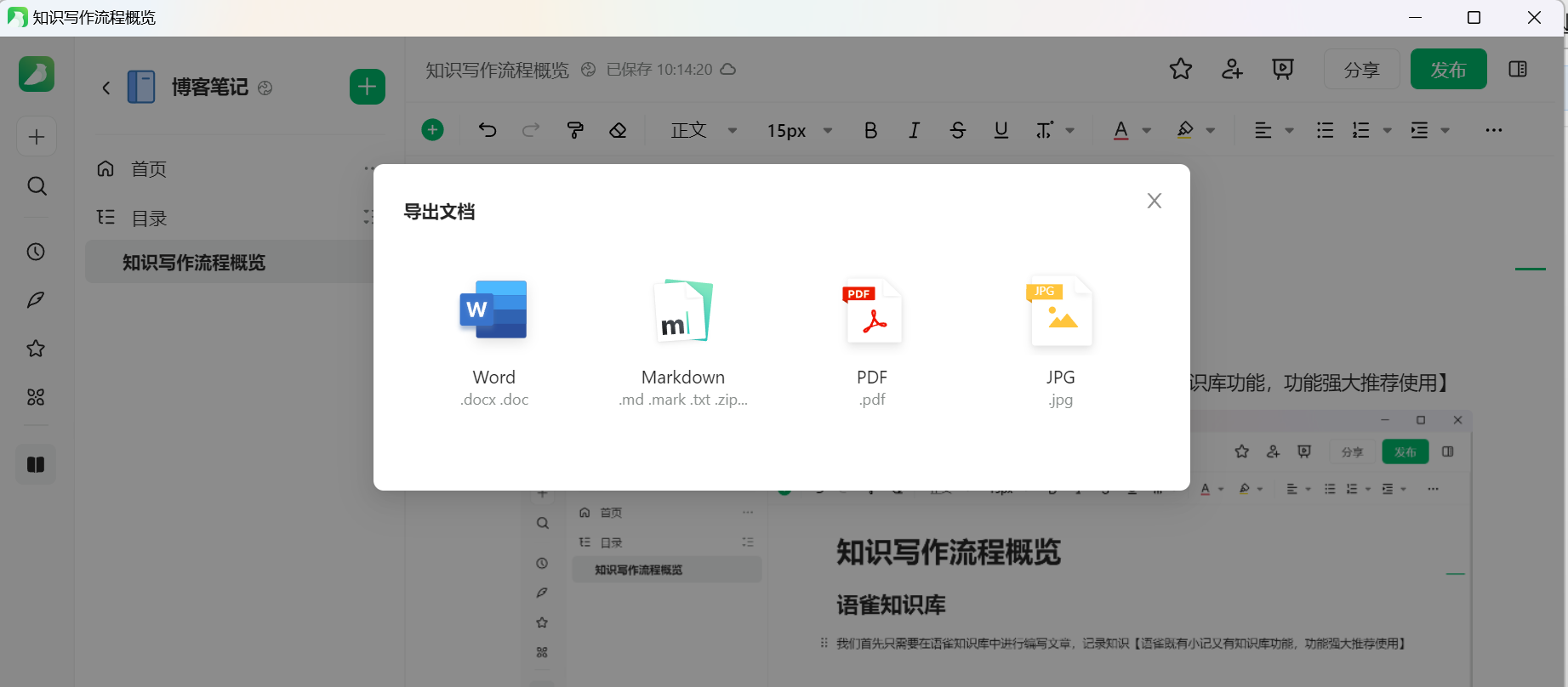Select PDF export option
Screen dimensions: 1568x687
pos(872,340)
